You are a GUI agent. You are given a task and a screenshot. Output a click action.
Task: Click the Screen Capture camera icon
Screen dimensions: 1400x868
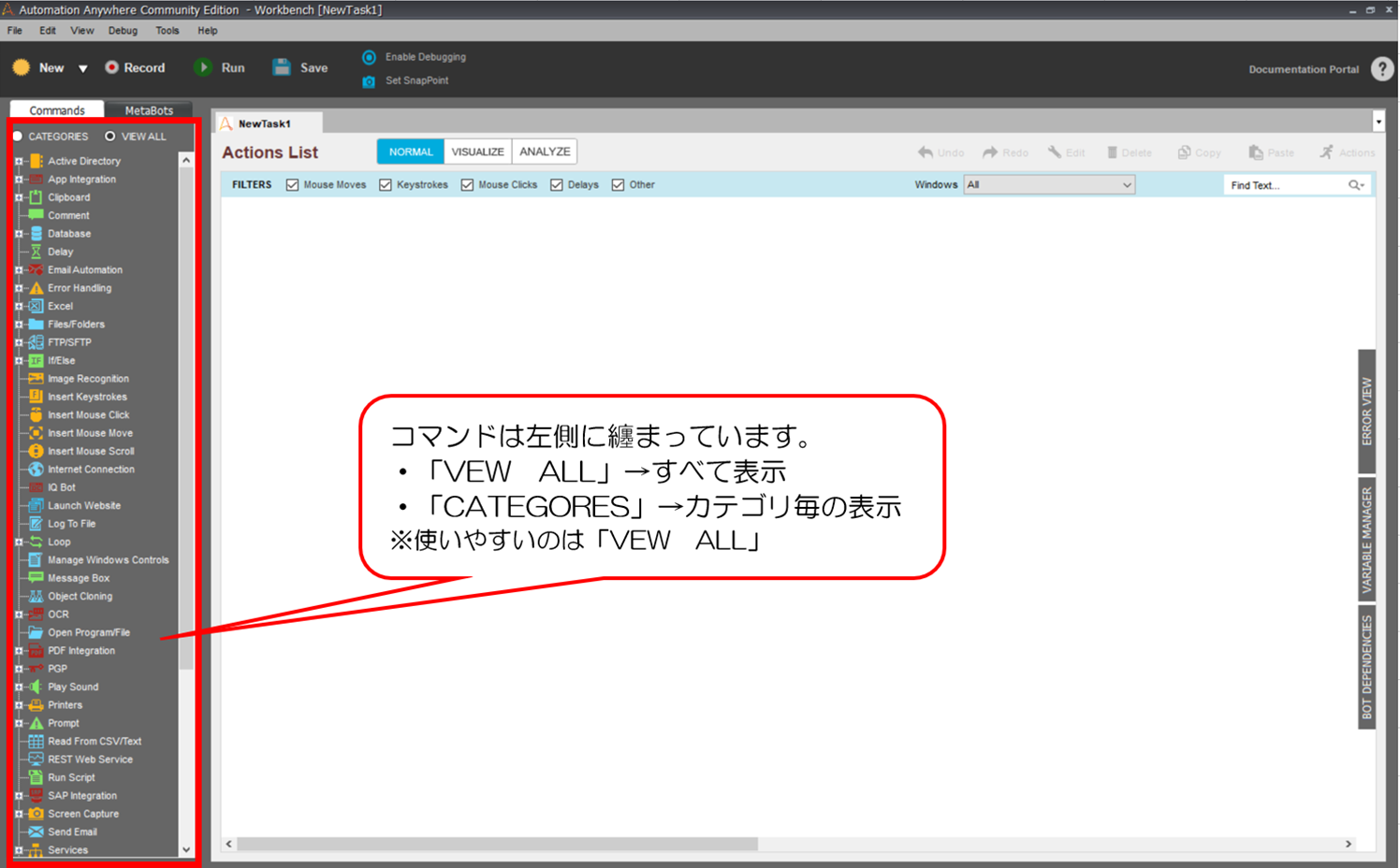(x=36, y=814)
